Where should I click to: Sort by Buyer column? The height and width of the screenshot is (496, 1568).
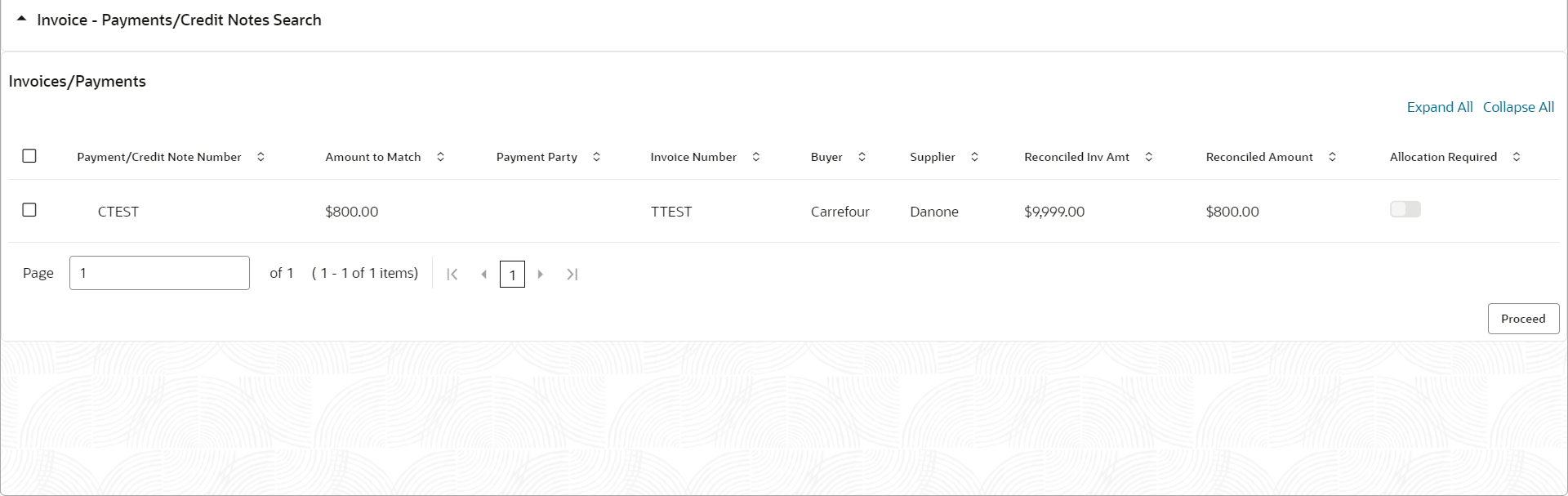click(862, 157)
